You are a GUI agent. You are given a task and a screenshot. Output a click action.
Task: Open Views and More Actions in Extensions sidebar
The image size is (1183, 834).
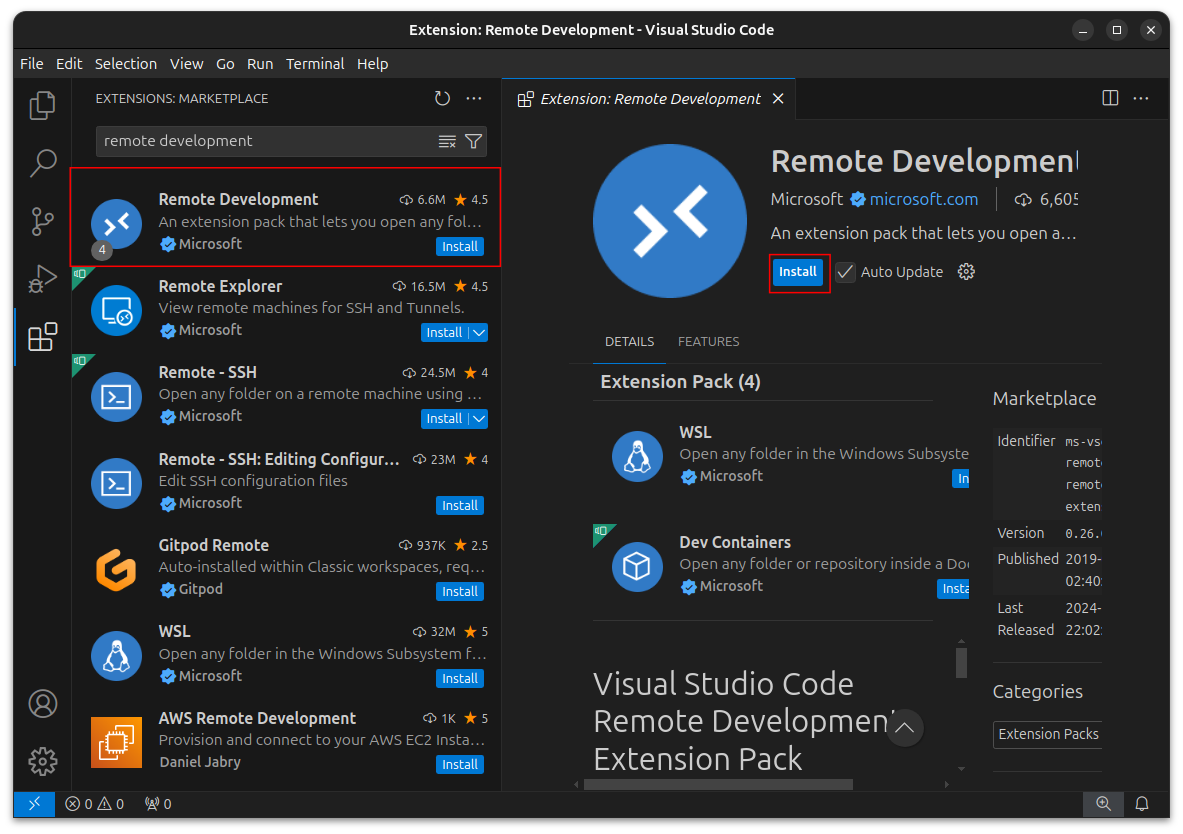tap(474, 98)
